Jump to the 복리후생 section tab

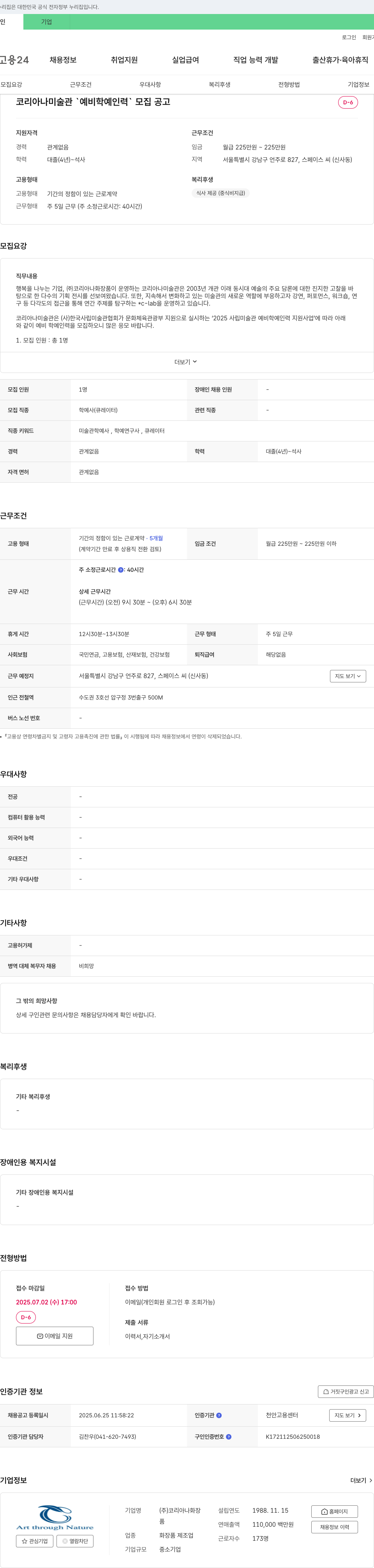click(x=219, y=84)
